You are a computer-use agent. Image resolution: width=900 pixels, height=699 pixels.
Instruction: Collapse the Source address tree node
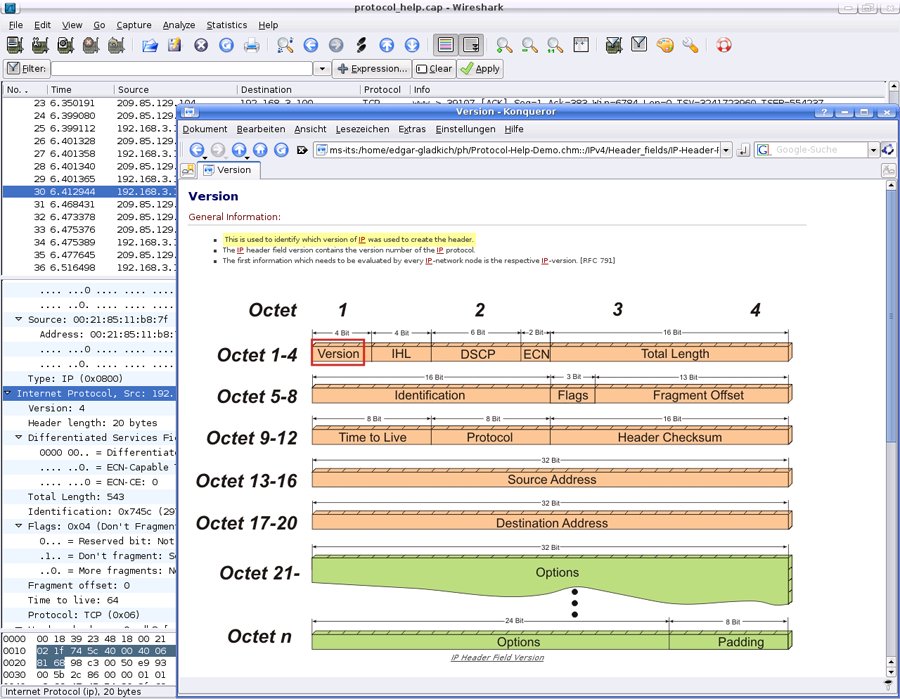point(18,319)
